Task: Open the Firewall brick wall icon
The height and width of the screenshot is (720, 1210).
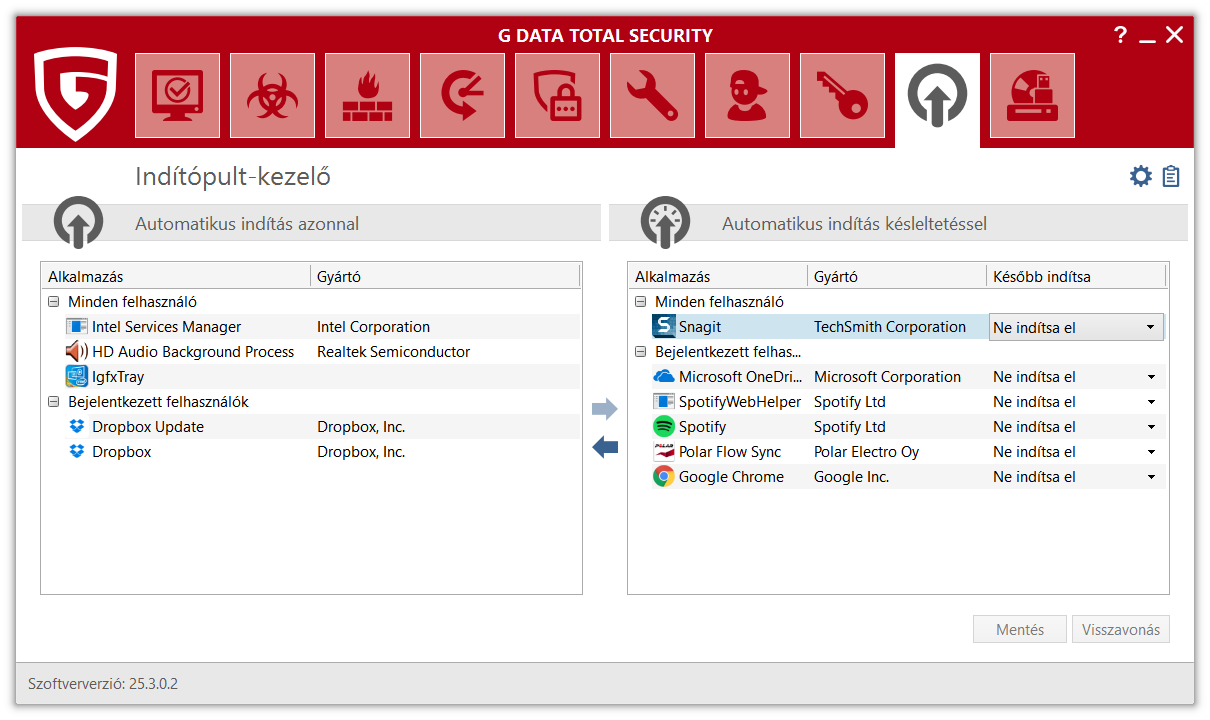Action: [367, 95]
